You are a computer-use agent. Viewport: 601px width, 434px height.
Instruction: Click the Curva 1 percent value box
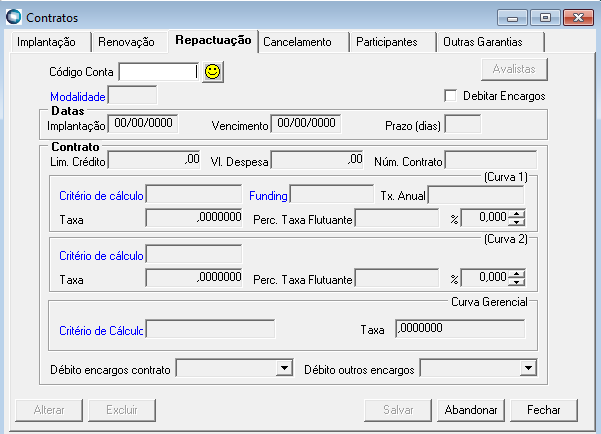pyautogui.click(x=485, y=218)
